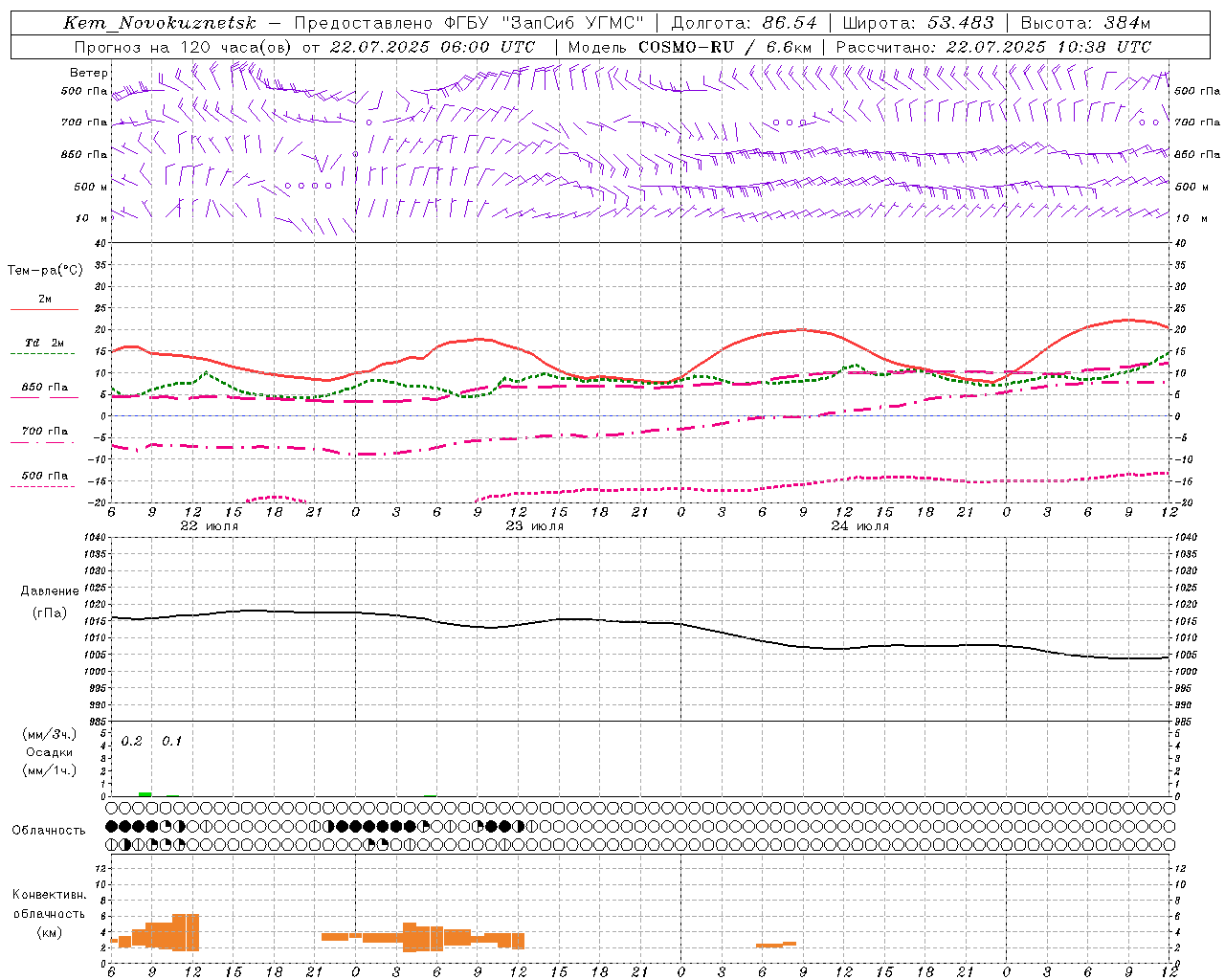1225x980 pixels.
Task: Click 'Рассчитано: 22.07.2025 10:38 UTC' text
Action: [x=993, y=47]
